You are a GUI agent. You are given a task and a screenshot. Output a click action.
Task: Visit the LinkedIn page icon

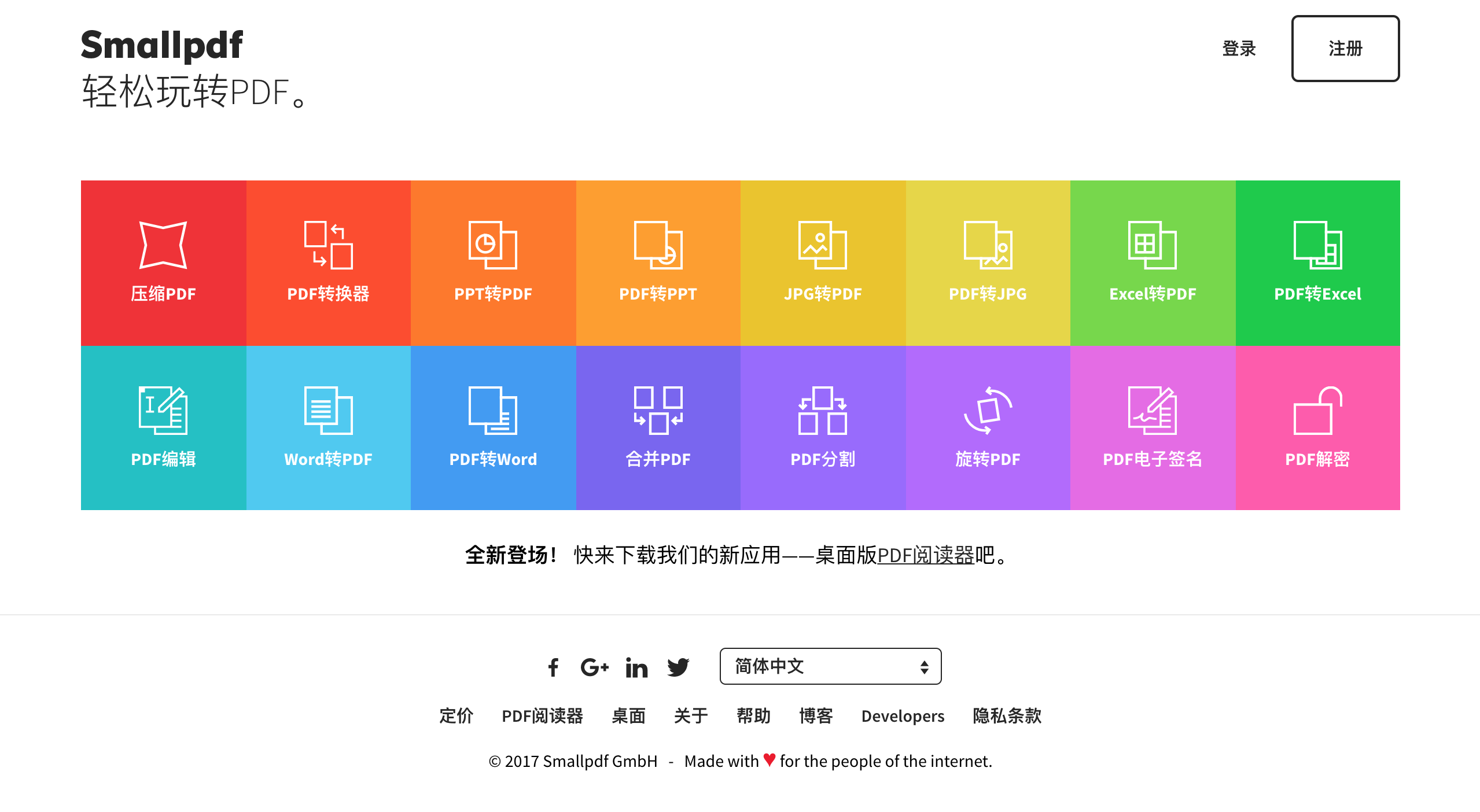tap(636, 667)
